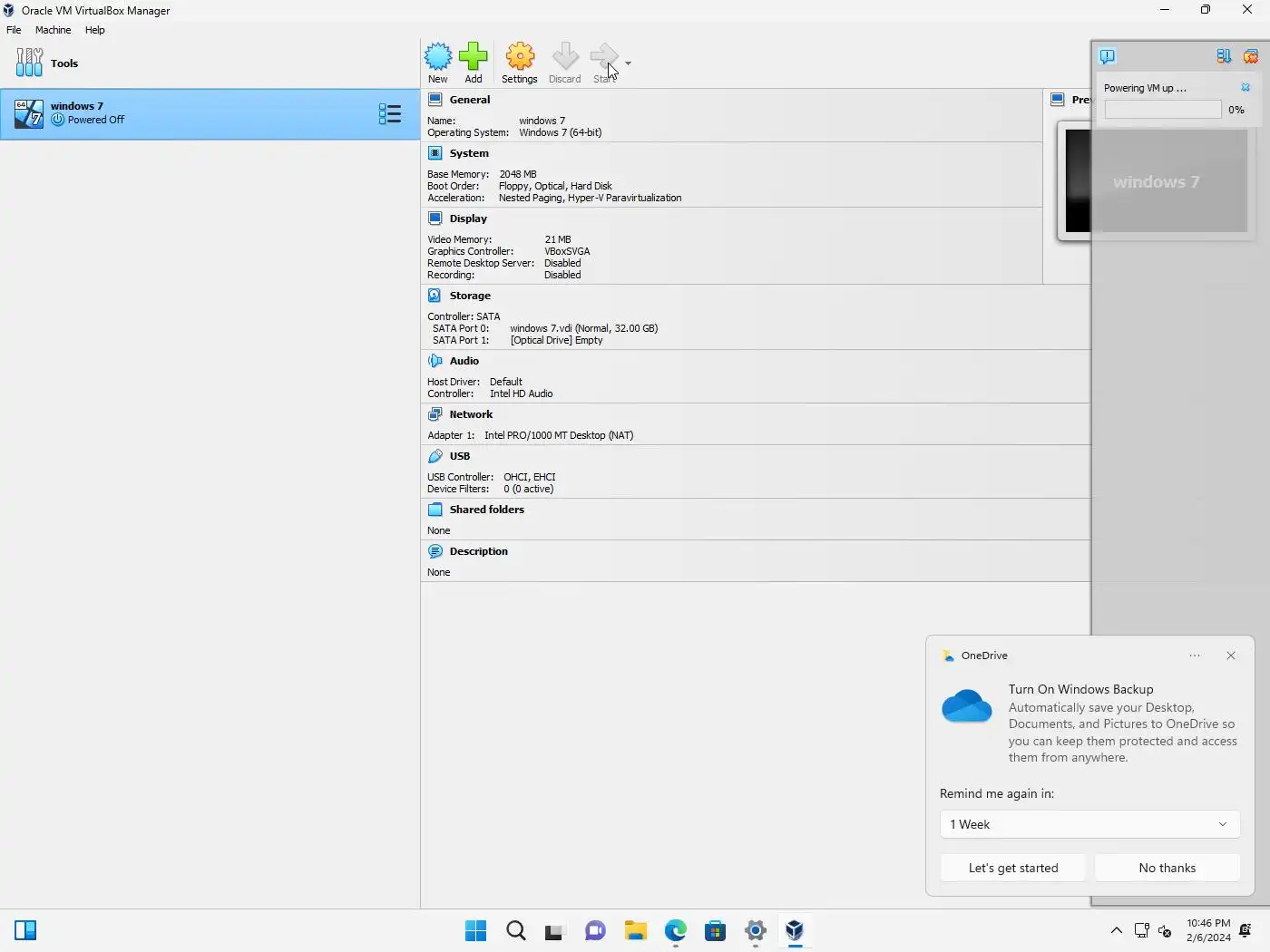This screenshot has height=952, width=1270.
Task: Click the Shared folders section icon
Action: tap(435, 510)
